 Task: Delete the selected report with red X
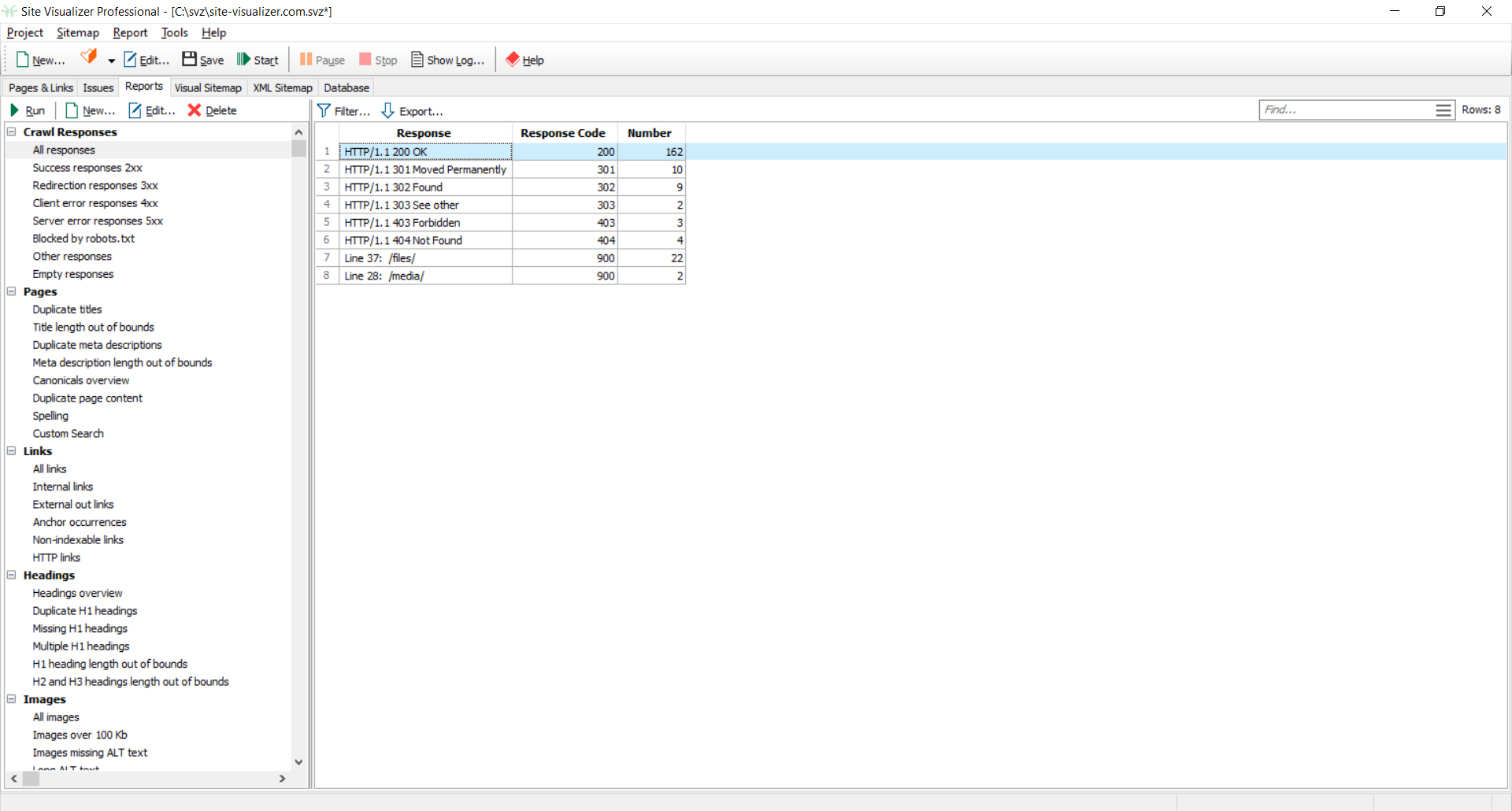(195, 110)
